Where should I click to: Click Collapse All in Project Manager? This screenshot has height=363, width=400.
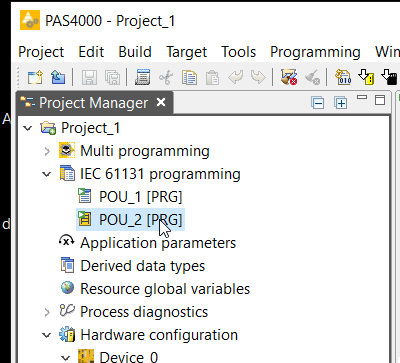coord(317,103)
